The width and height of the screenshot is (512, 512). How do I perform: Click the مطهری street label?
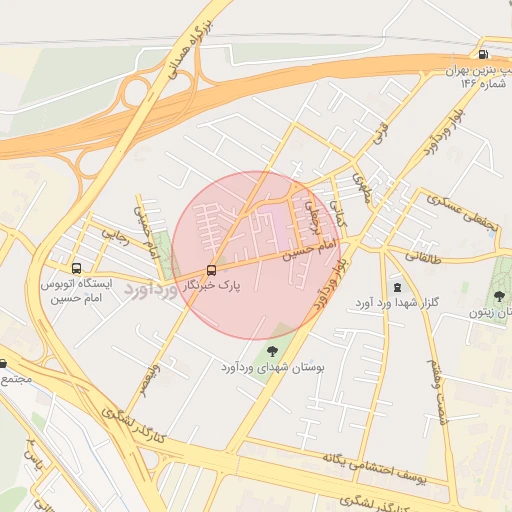[x=361, y=188]
